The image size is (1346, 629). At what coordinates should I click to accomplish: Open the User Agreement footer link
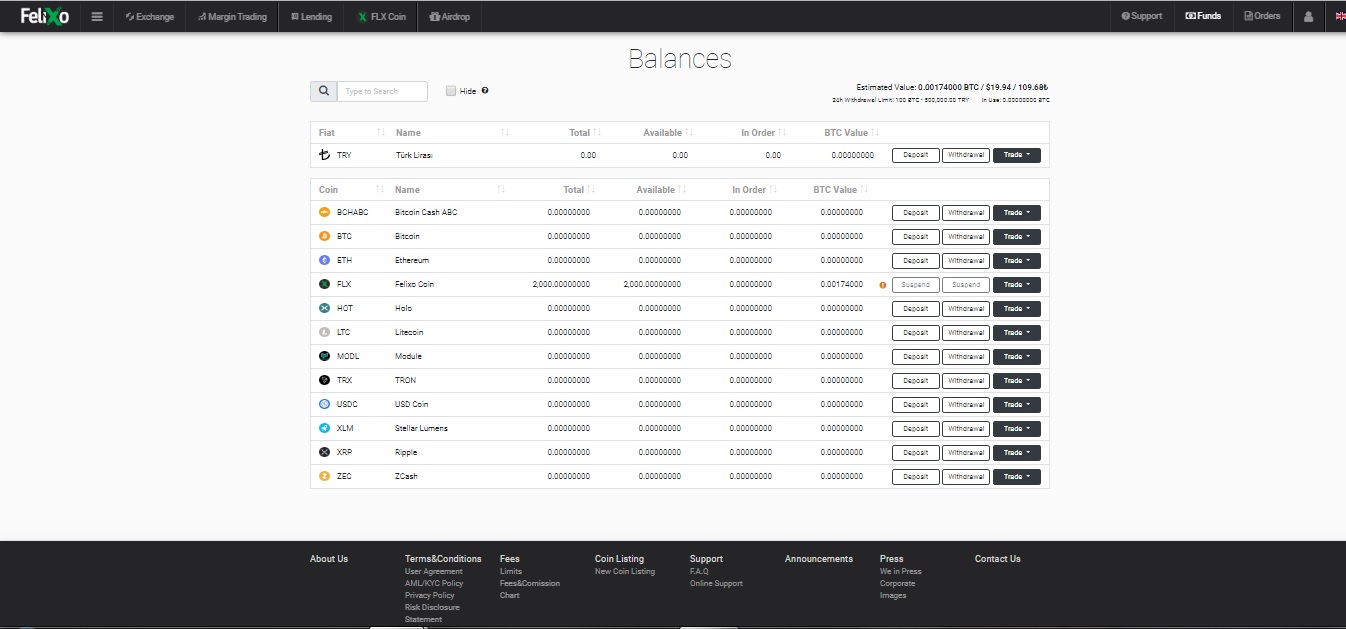pyautogui.click(x=434, y=571)
